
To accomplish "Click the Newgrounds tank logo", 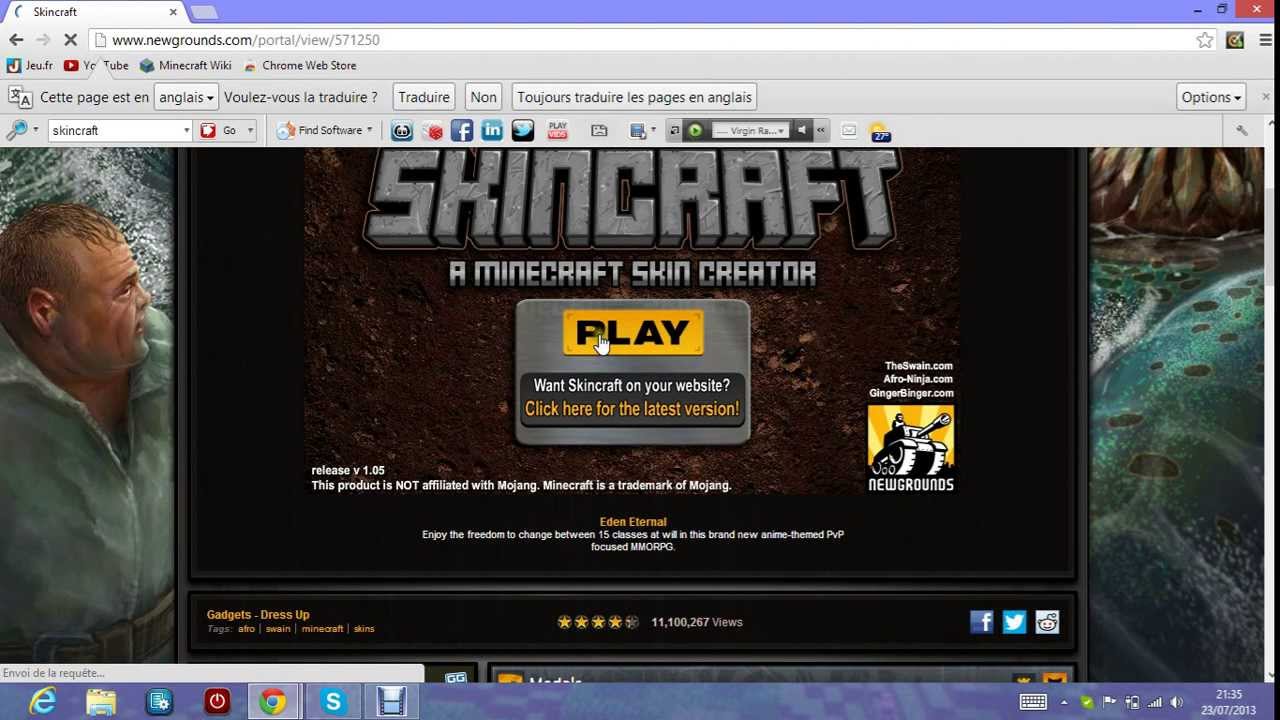I will pyautogui.click(x=911, y=448).
